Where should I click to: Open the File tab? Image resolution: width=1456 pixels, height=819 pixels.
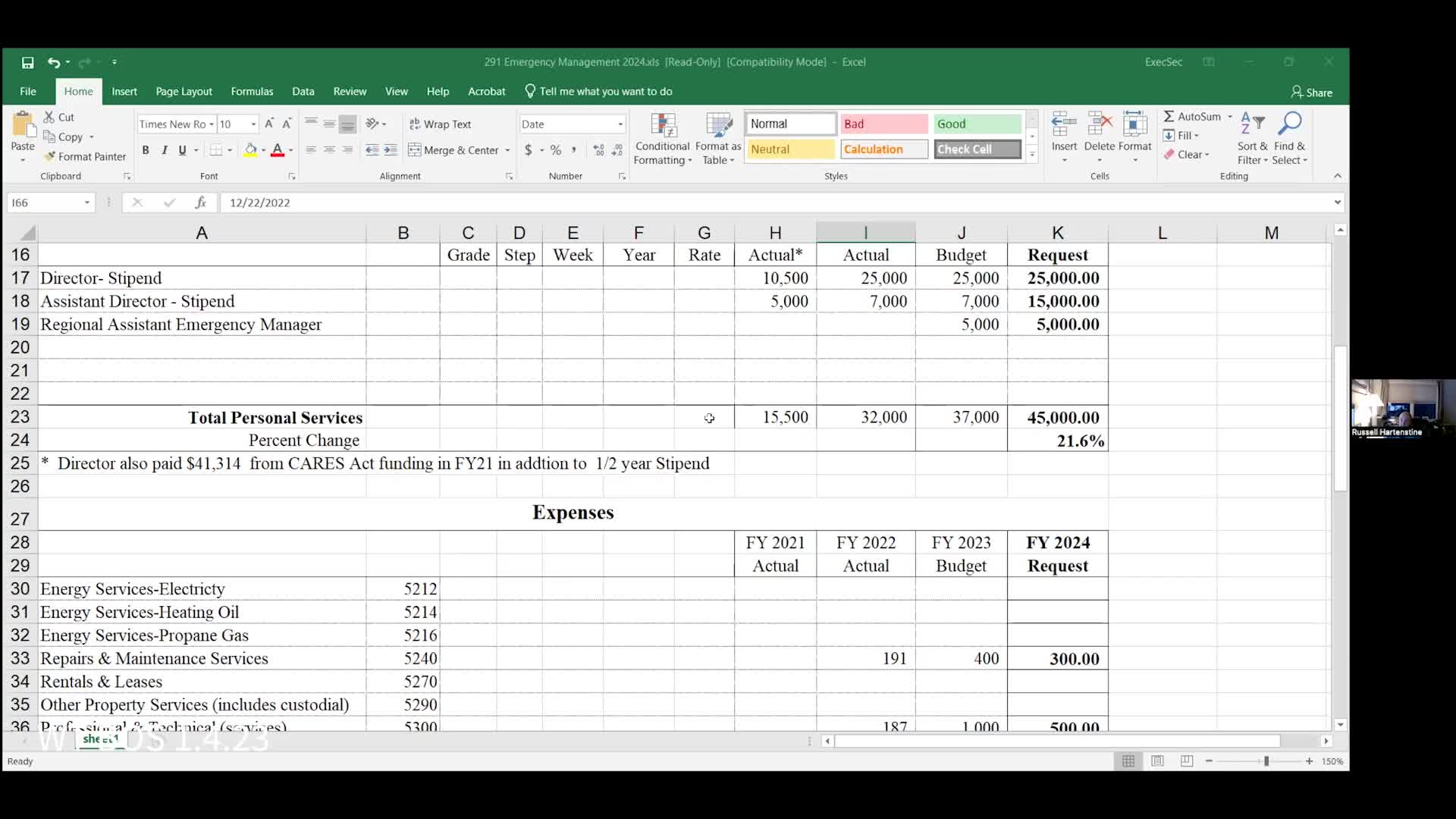click(28, 92)
